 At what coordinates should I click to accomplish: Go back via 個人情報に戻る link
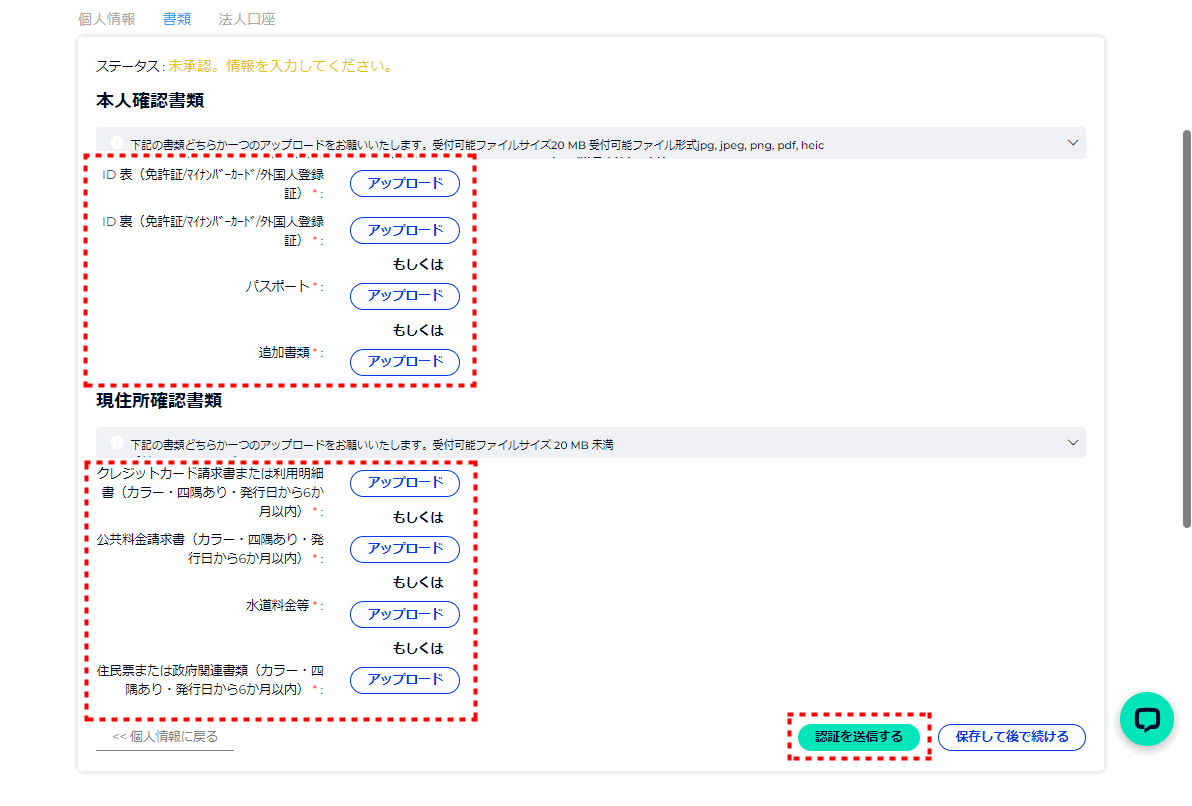[165, 736]
